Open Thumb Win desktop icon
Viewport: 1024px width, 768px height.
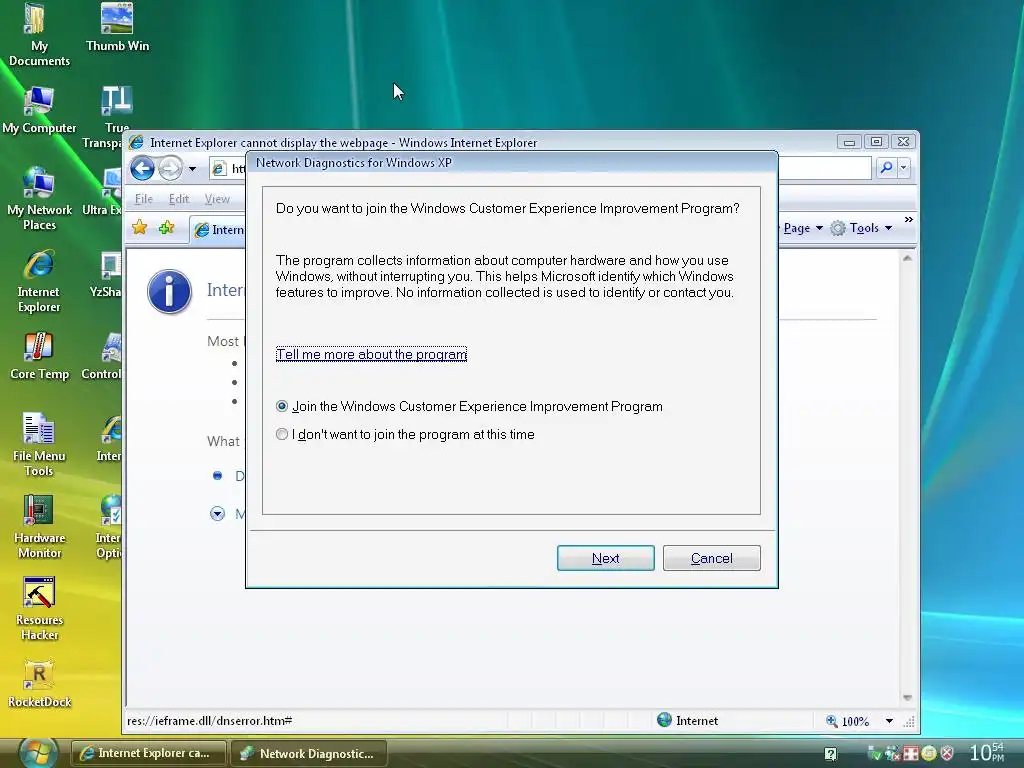[118, 27]
